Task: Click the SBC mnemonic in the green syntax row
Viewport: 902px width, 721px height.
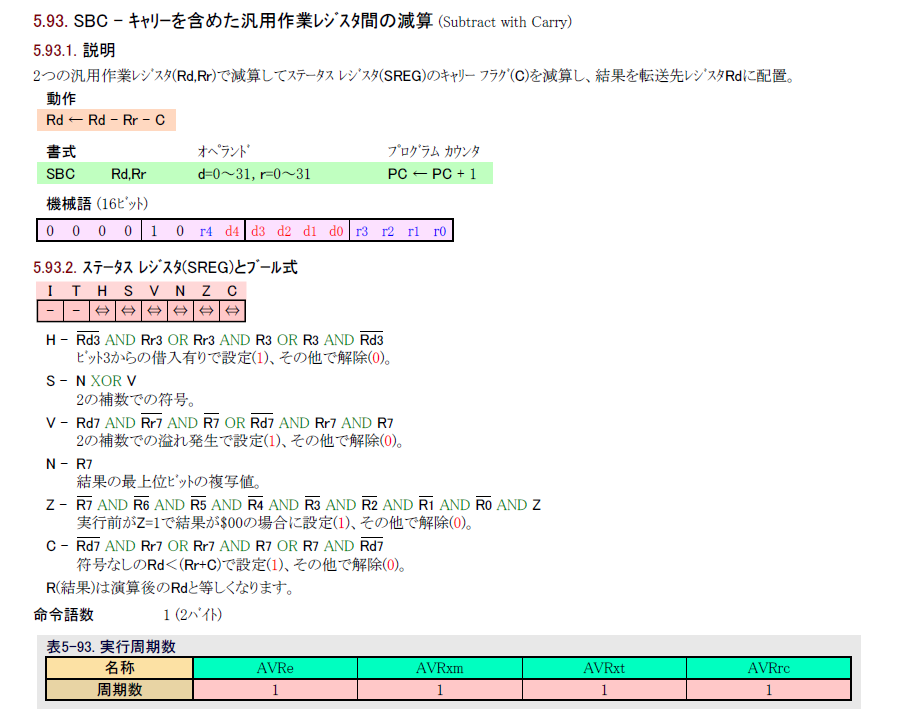Action: 61,174
